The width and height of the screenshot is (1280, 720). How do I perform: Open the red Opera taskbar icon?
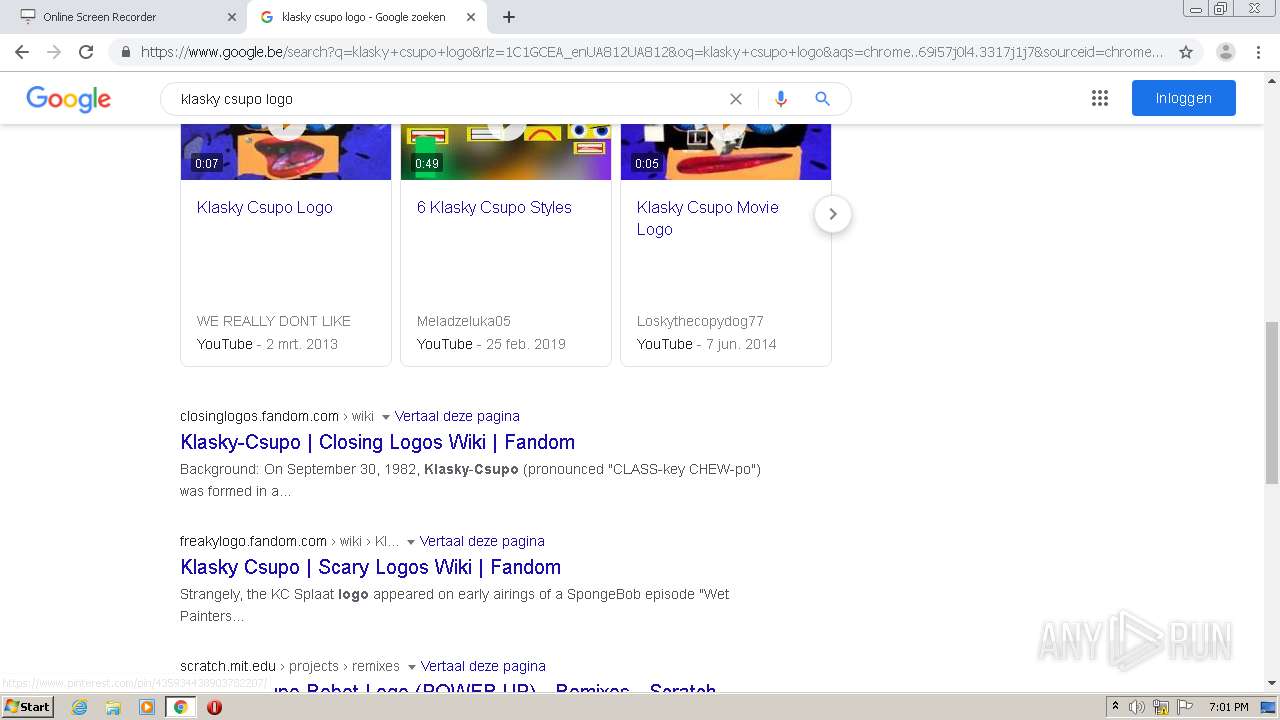coord(214,707)
